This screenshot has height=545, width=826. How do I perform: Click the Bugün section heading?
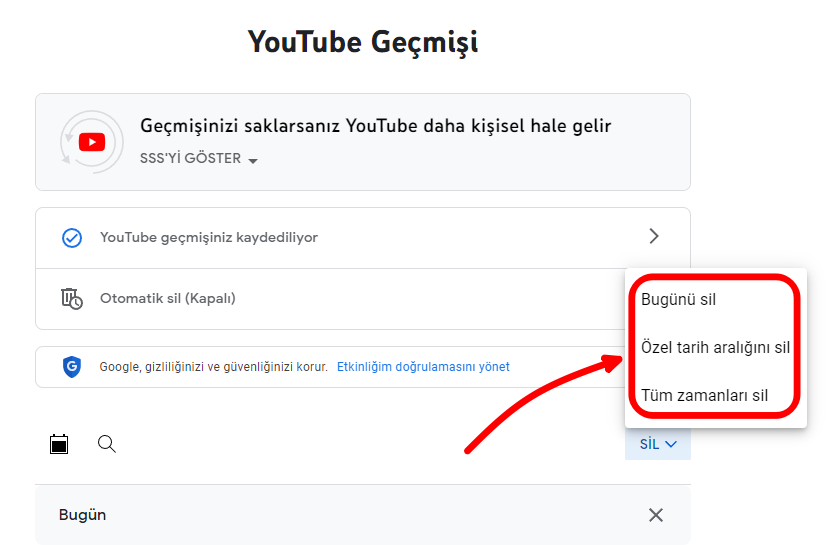[x=82, y=515]
